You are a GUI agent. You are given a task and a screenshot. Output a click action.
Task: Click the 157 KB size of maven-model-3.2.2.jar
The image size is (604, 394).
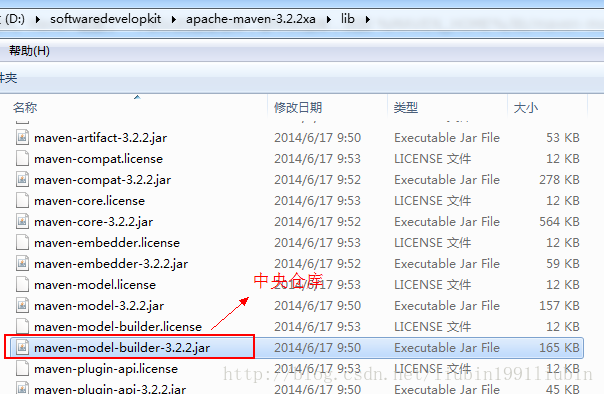click(559, 305)
